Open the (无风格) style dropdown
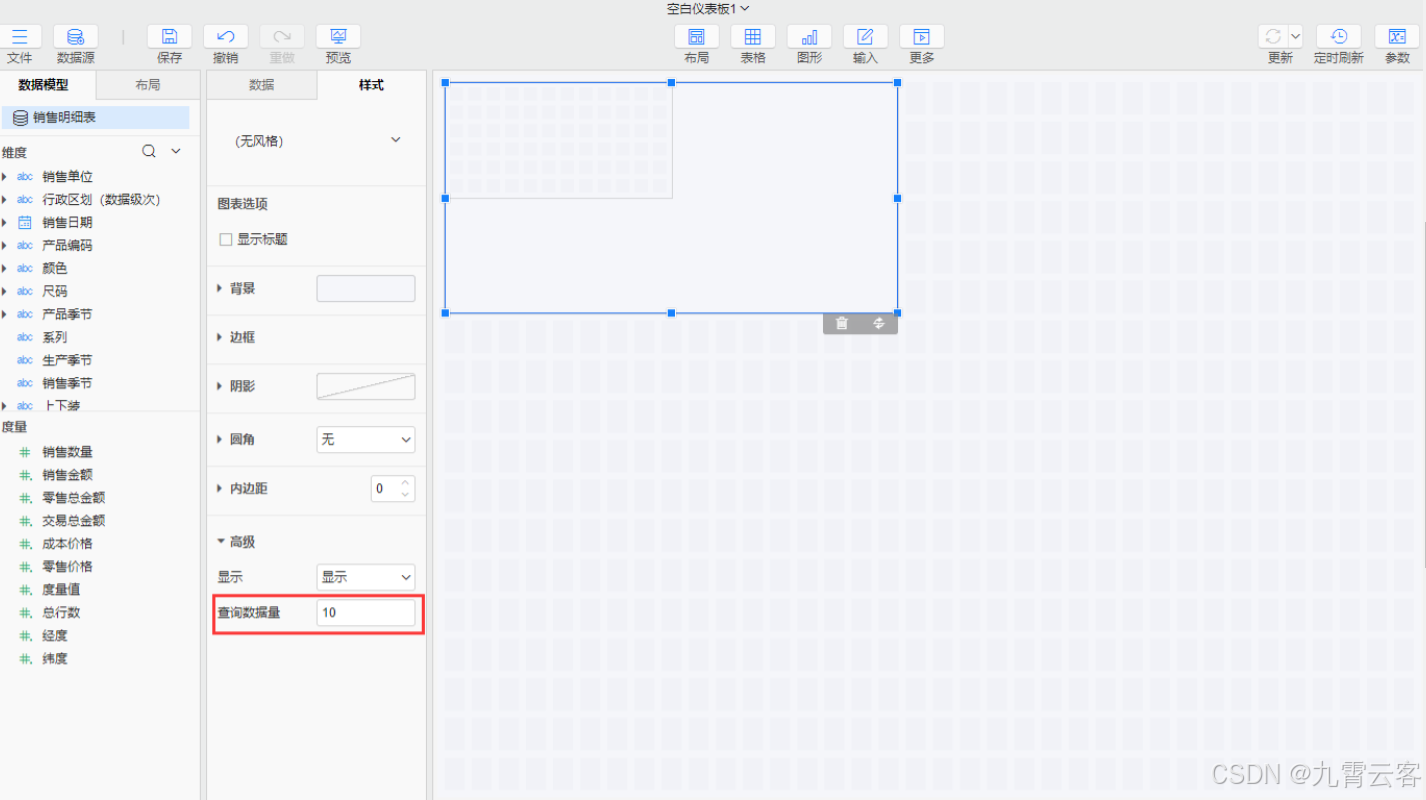Viewport: 1426px width, 800px height. point(317,141)
